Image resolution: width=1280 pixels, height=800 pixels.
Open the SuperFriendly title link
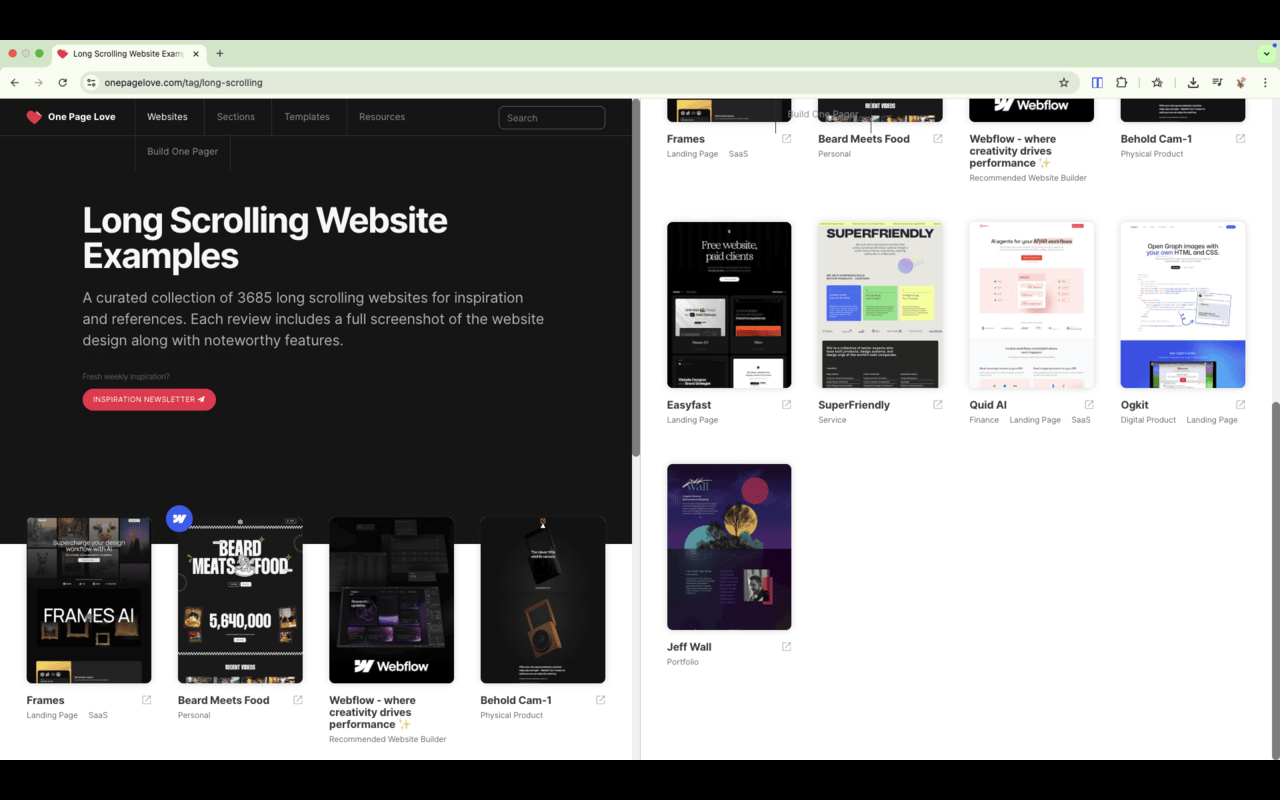[854, 405]
